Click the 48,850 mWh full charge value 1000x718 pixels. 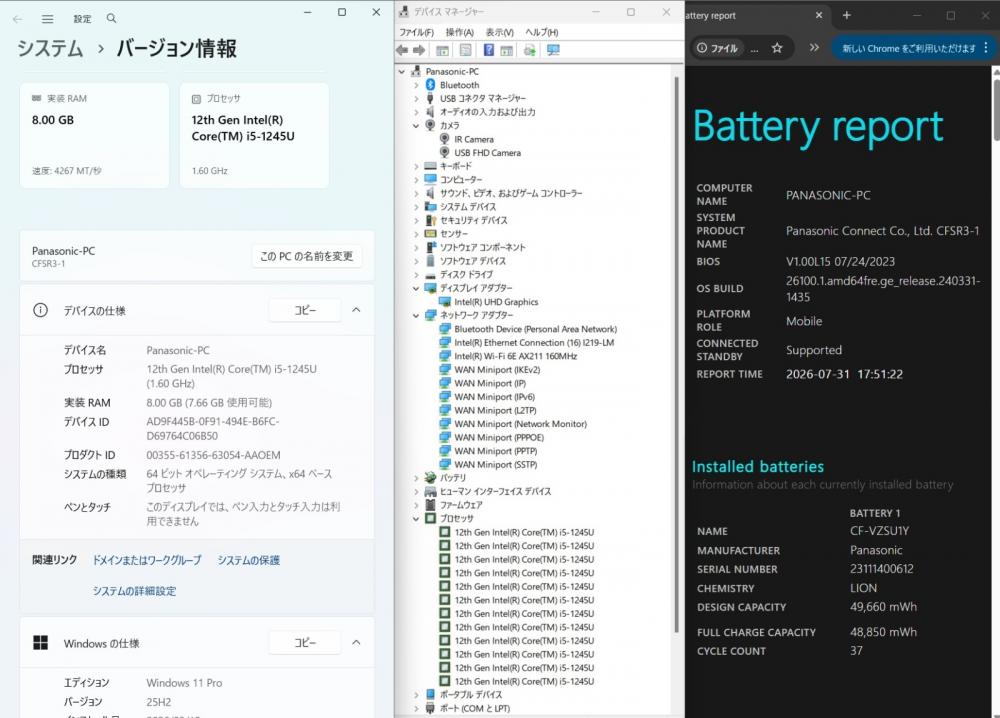pyautogui.click(x=883, y=632)
